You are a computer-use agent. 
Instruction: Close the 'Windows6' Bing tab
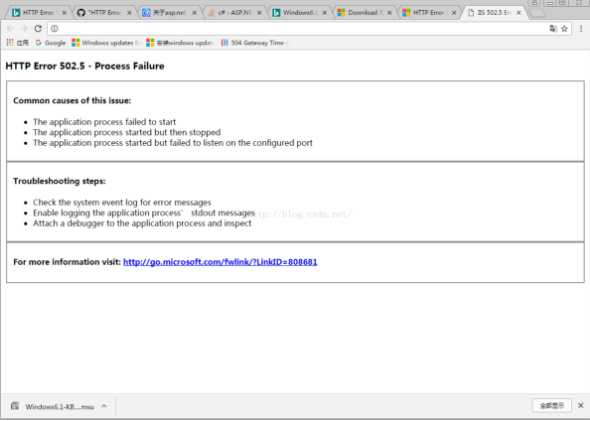[x=324, y=13]
